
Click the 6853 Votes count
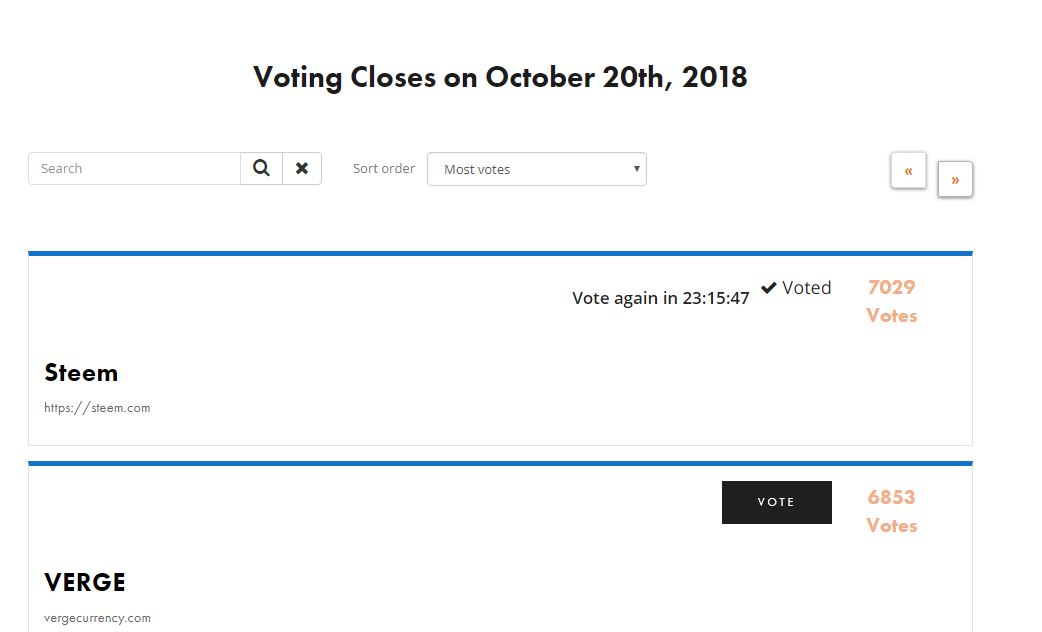point(891,511)
